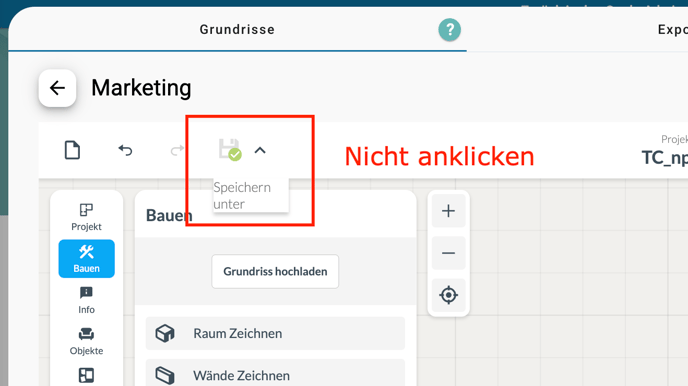Zoom out with the minus button
The width and height of the screenshot is (688, 386).
click(448, 253)
